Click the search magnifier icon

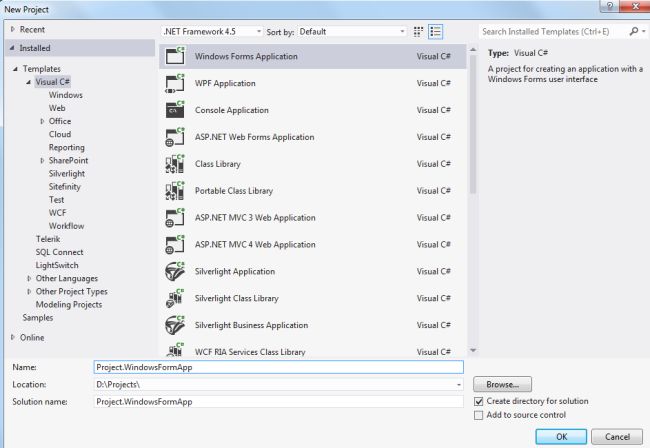633,31
